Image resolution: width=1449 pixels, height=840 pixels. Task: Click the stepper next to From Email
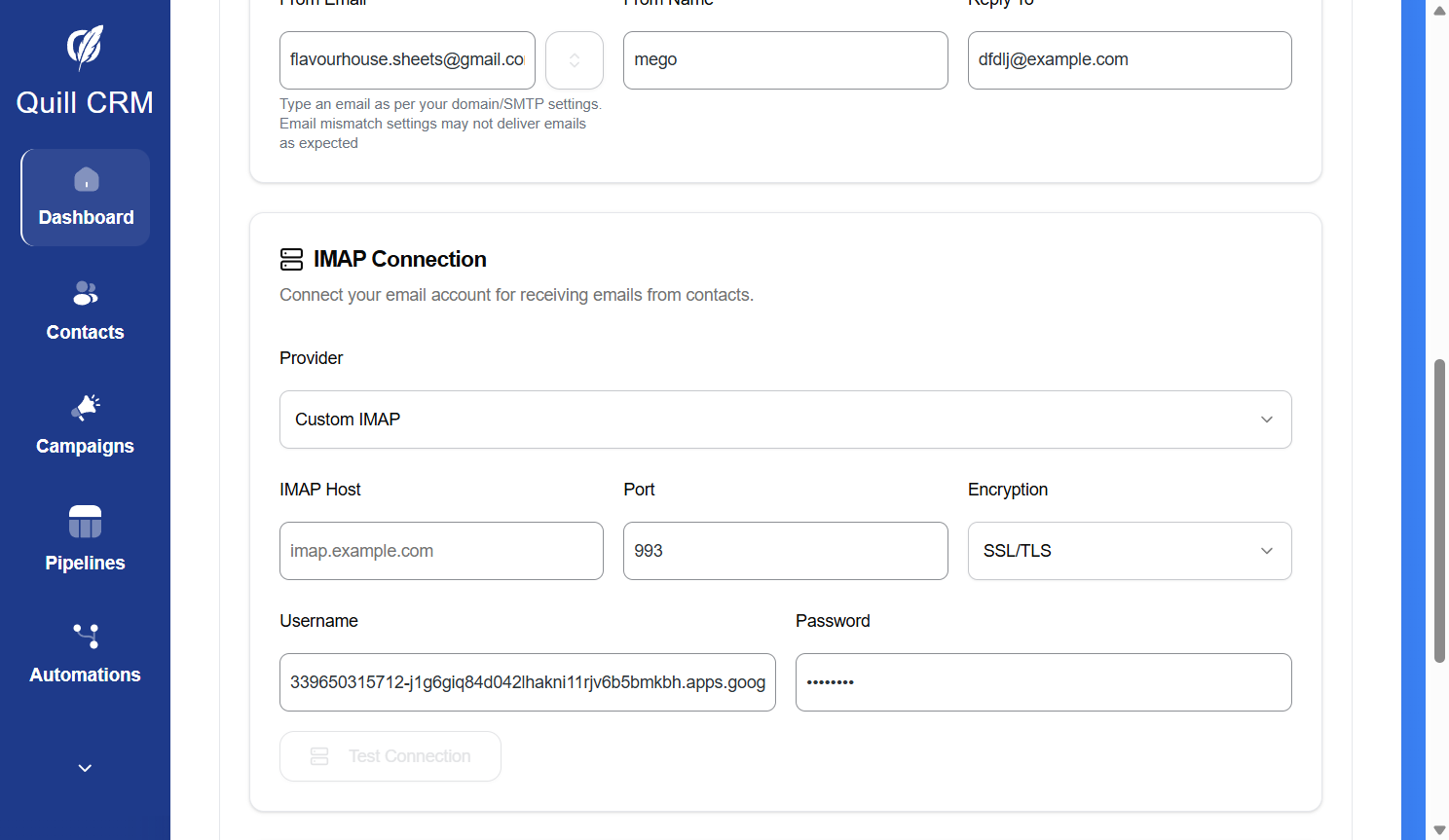[575, 59]
